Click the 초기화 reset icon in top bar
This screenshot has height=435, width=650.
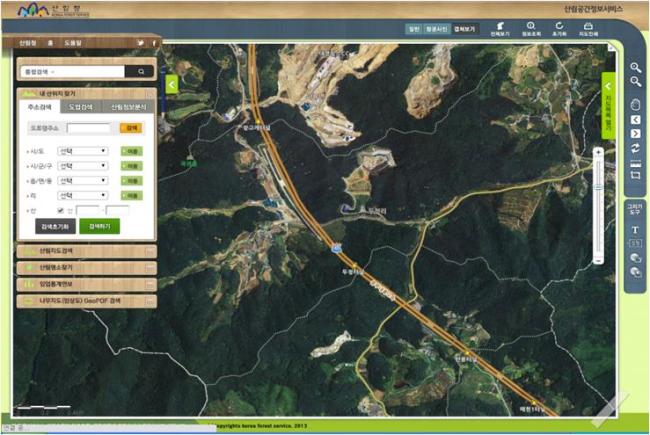point(559,29)
